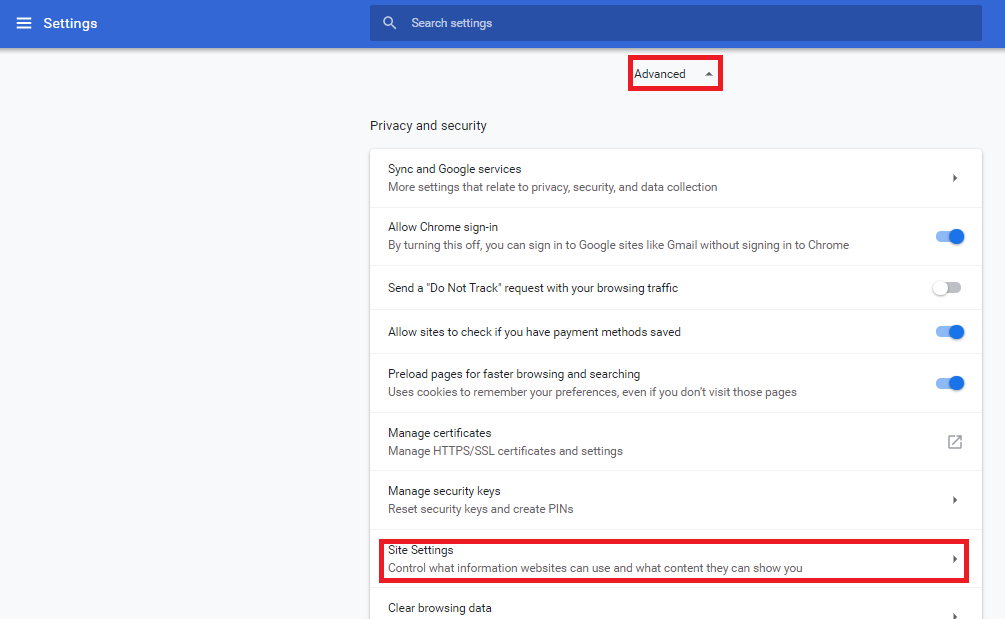Select the Manage security keys label
1005x619 pixels.
tap(444, 491)
